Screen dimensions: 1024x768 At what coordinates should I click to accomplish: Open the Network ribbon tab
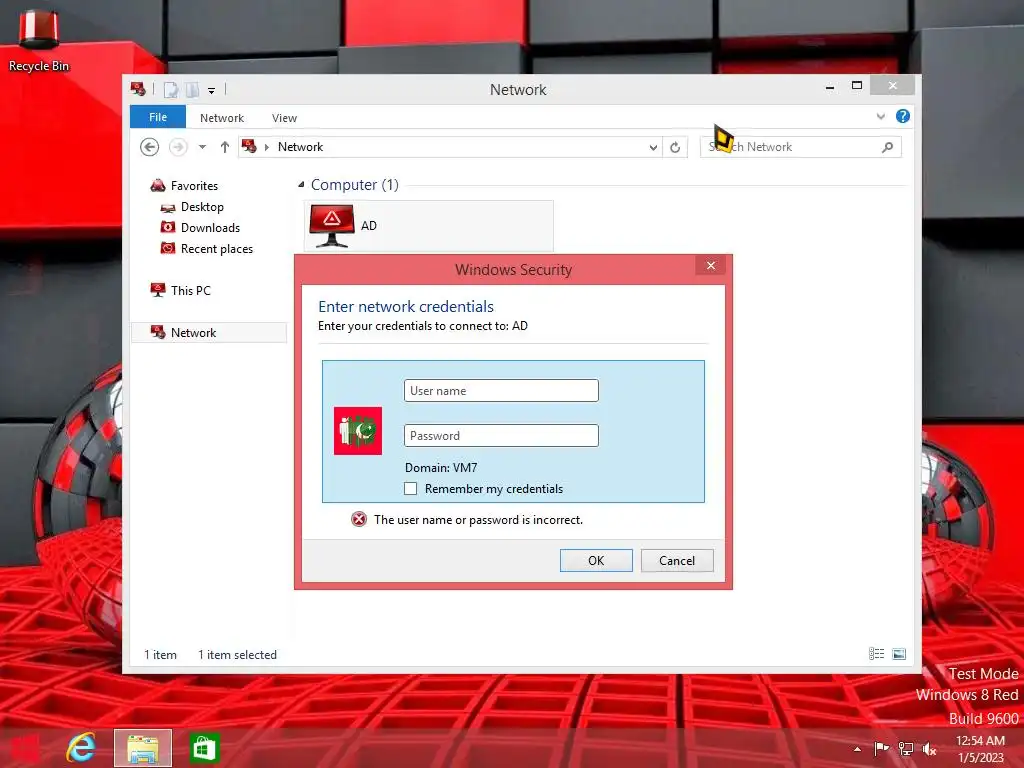coord(222,118)
